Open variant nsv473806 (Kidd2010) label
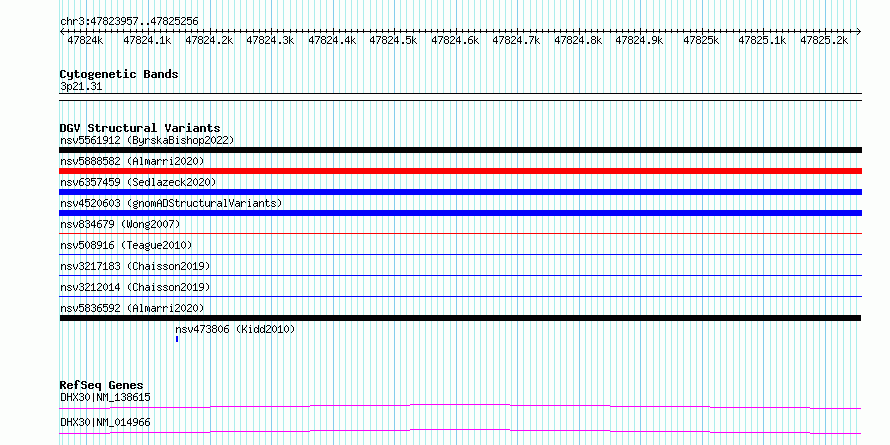Screen dimensions: 890x445 [235, 329]
